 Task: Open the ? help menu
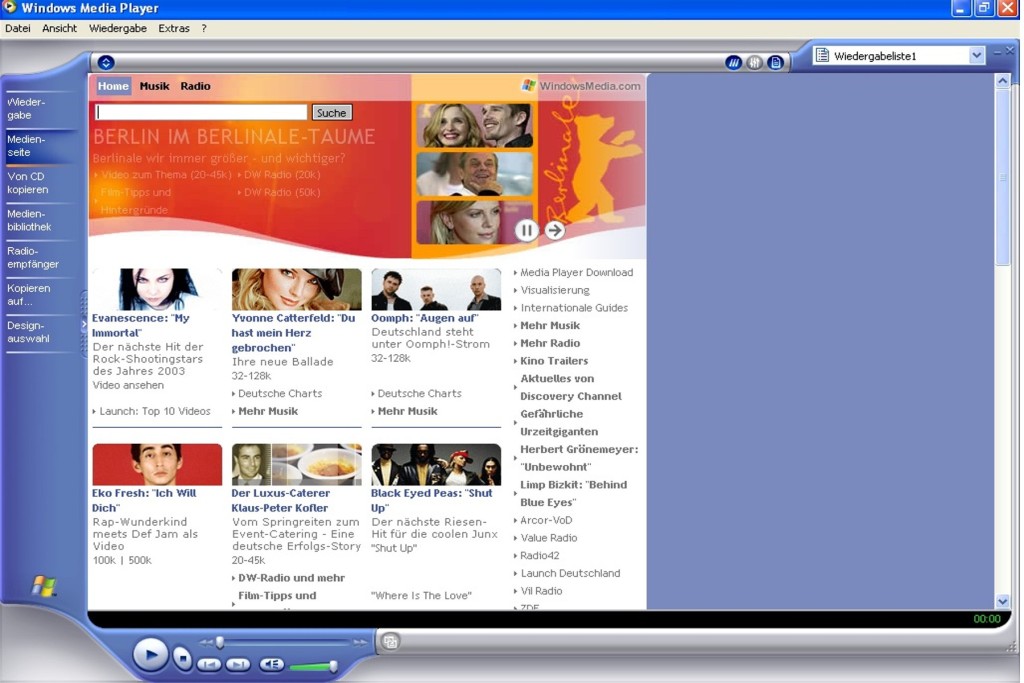[x=204, y=28]
